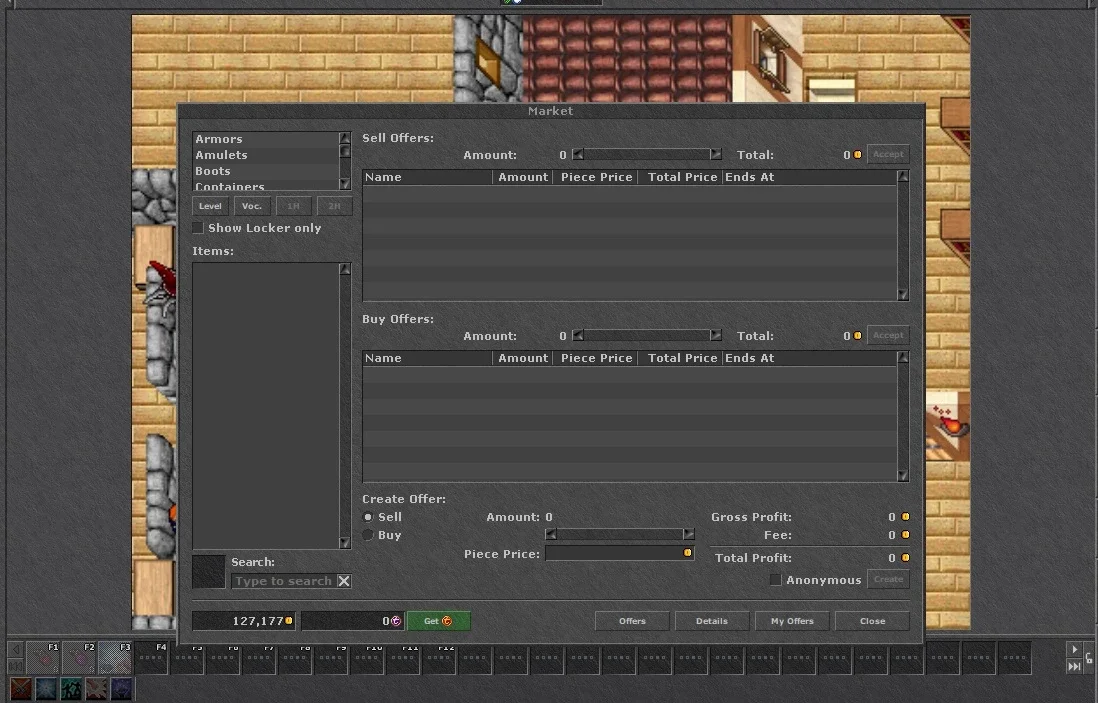Toggle the action bar lock icon
This screenshot has height=703, width=1098.
(x=1089, y=658)
